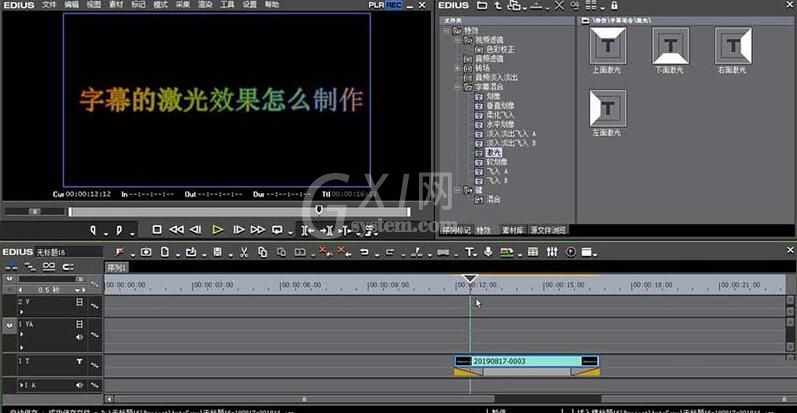Viewport: 797px width, 413px height.
Task: Click the Redo arrow in timeline toolbar
Action: tap(390, 252)
